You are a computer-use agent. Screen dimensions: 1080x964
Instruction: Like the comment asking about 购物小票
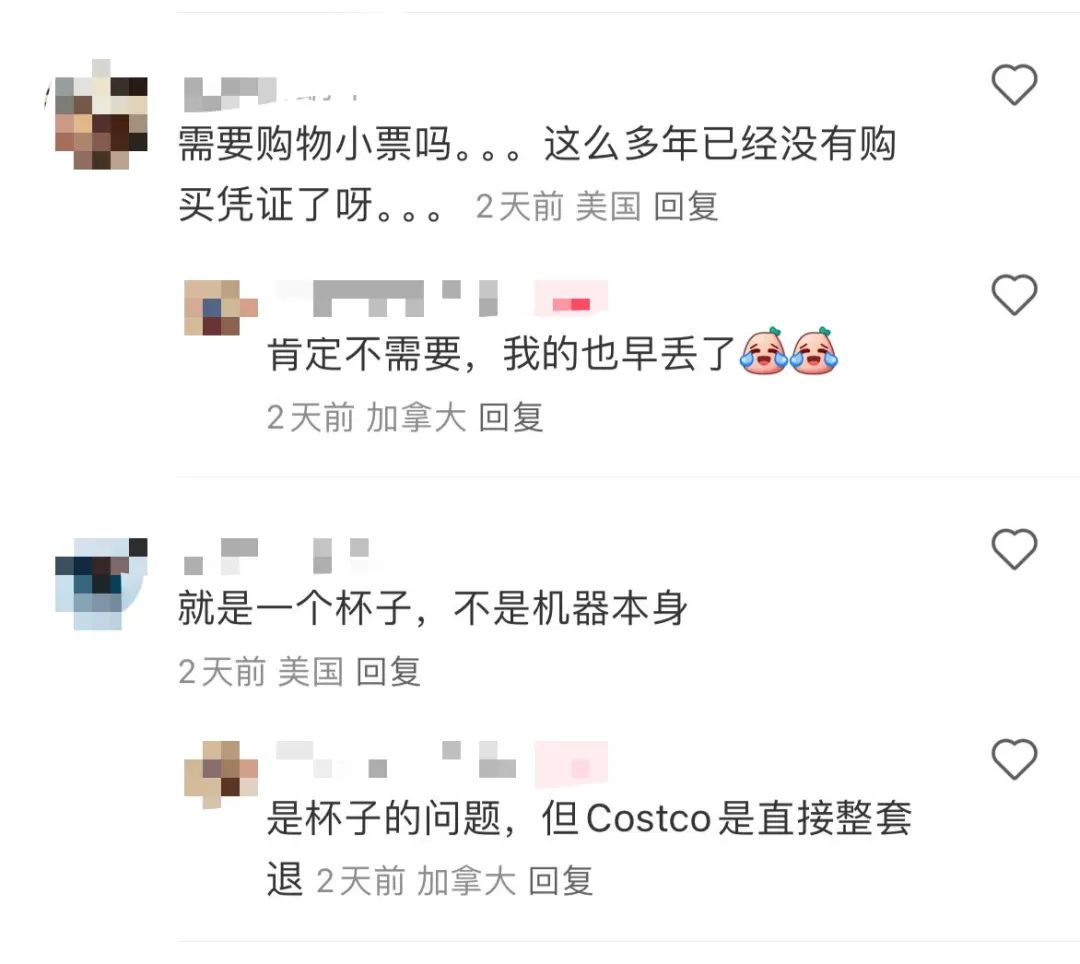tap(1014, 85)
